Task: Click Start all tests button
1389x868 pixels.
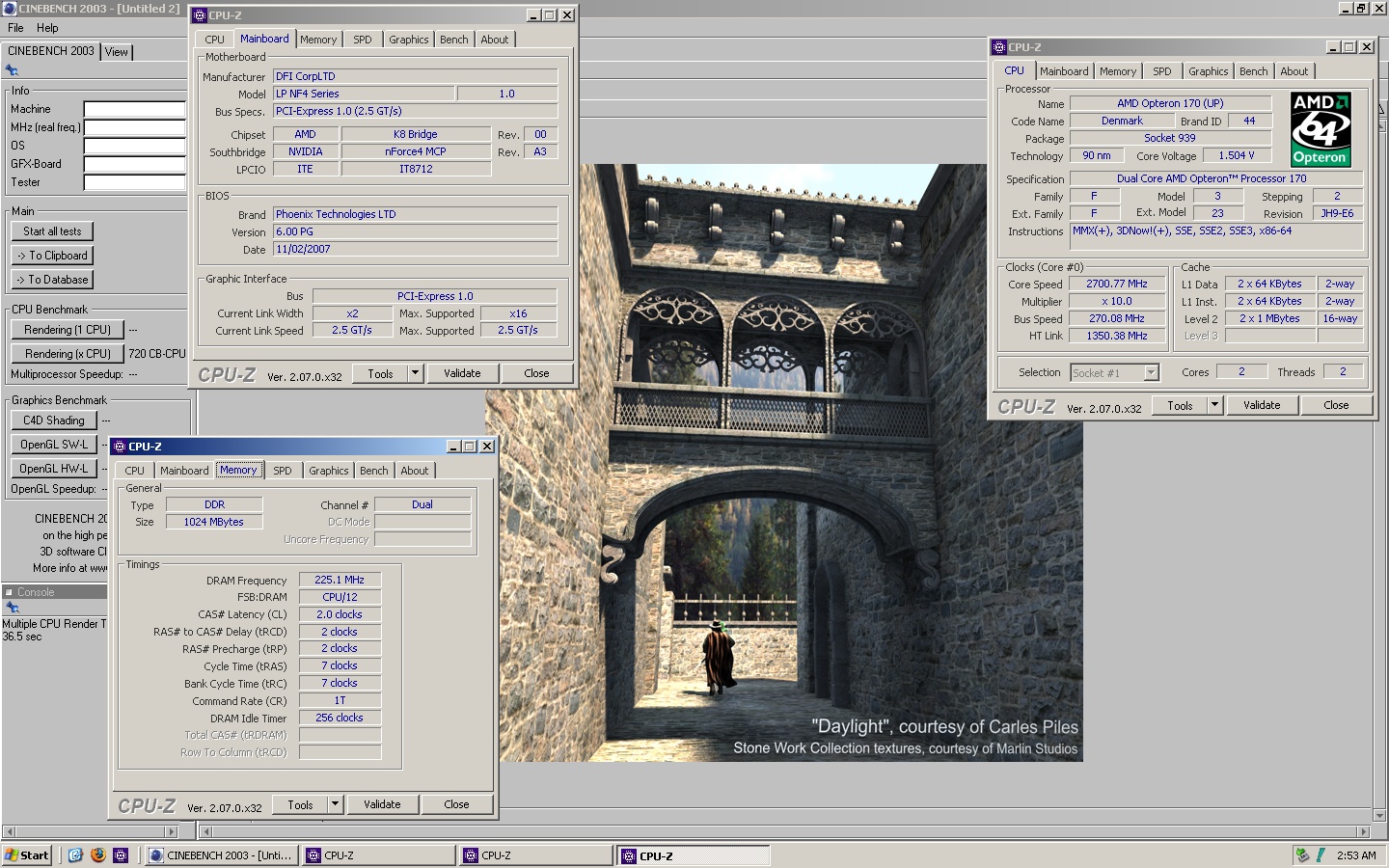Action: click(53, 231)
